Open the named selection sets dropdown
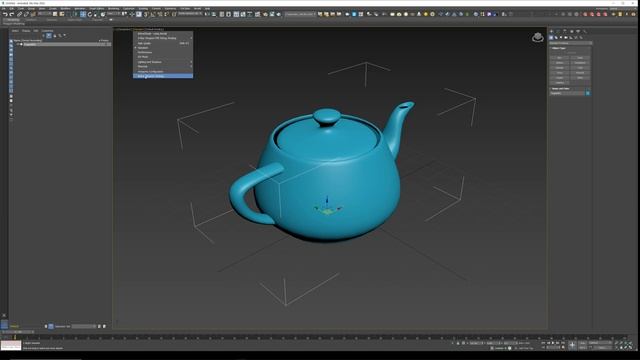 [190, 14]
